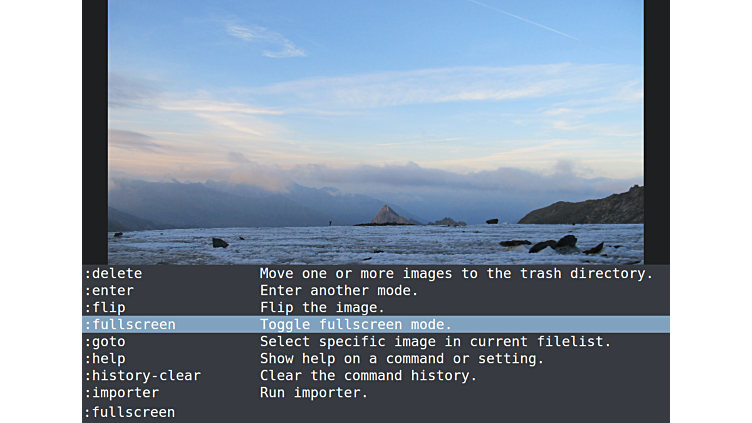Click the glacier landscape image
Viewport: 752px width, 423px height.
(x=376, y=132)
